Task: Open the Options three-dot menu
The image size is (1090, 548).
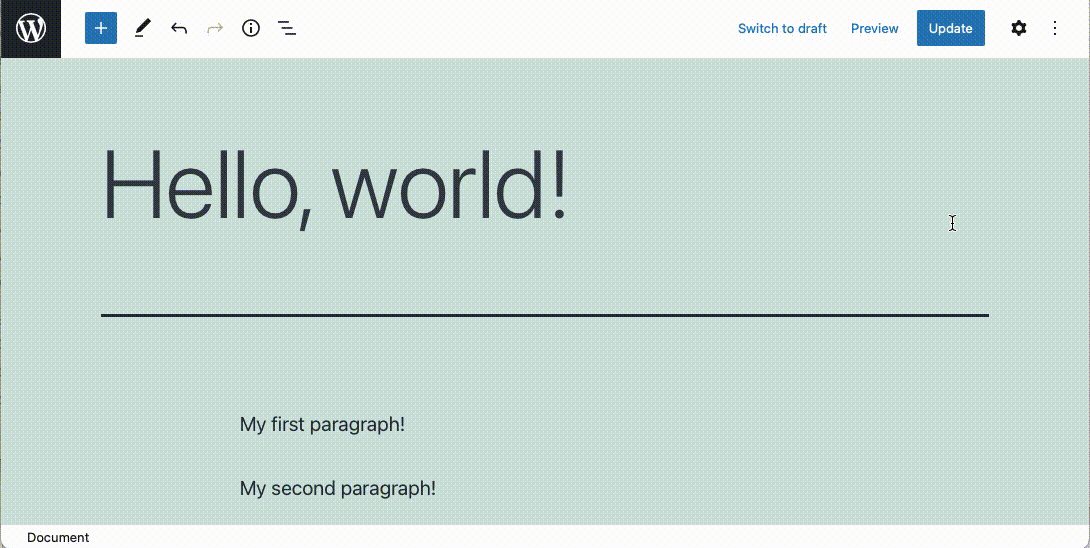Action: (x=1055, y=28)
